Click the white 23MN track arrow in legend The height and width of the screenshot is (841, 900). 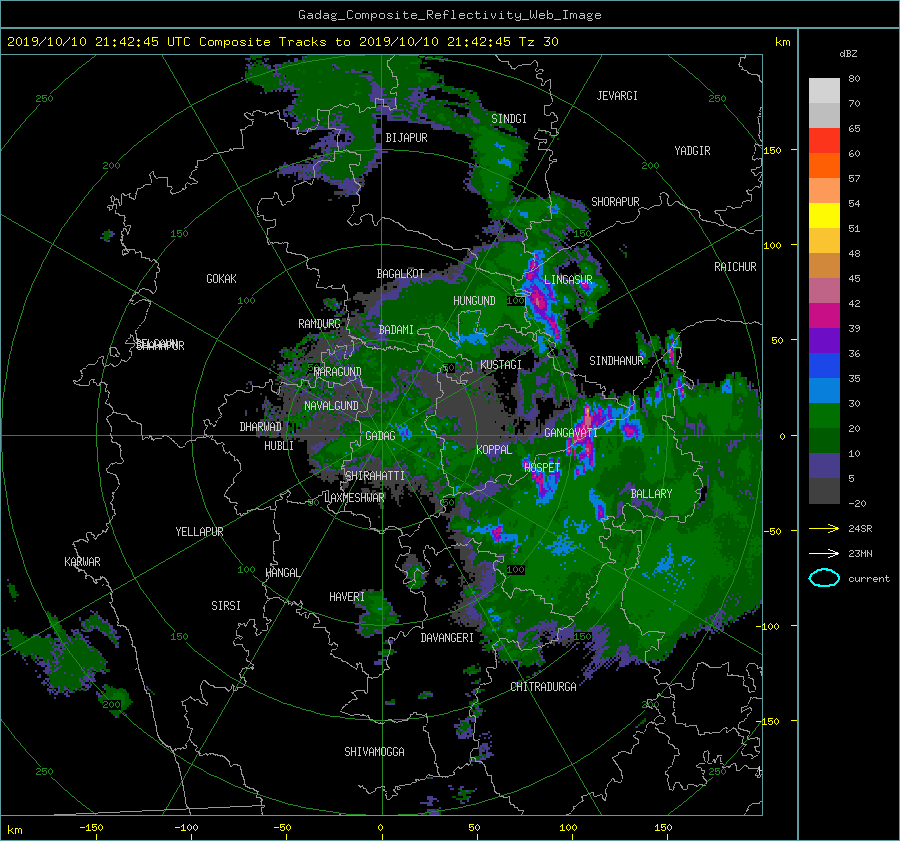[x=824, y=553]
